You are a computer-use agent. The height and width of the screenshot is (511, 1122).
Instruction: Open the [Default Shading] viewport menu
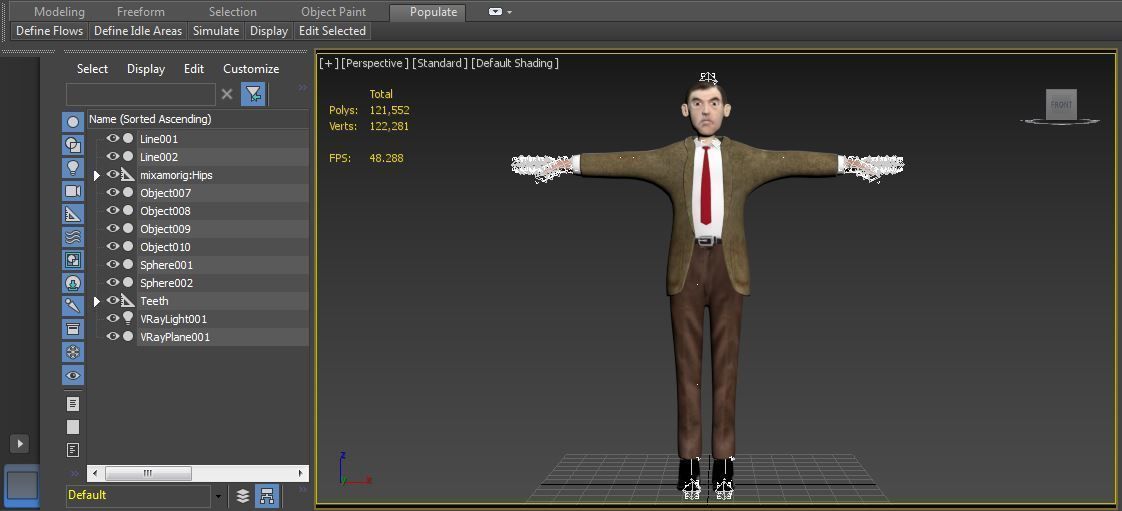click(x=515, y=63)
